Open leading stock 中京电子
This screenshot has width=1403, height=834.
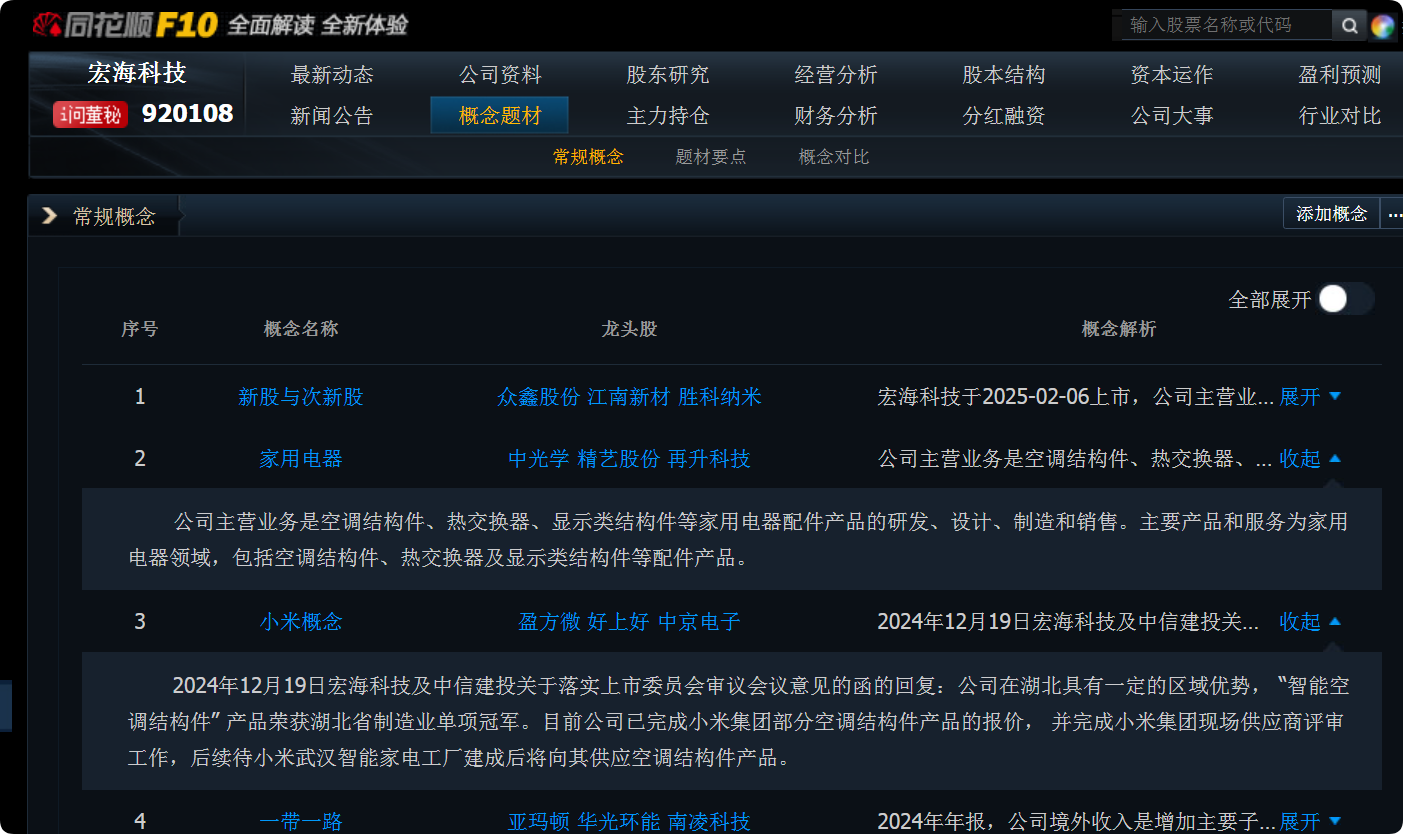pyautogui.click(x=699, y=622)
